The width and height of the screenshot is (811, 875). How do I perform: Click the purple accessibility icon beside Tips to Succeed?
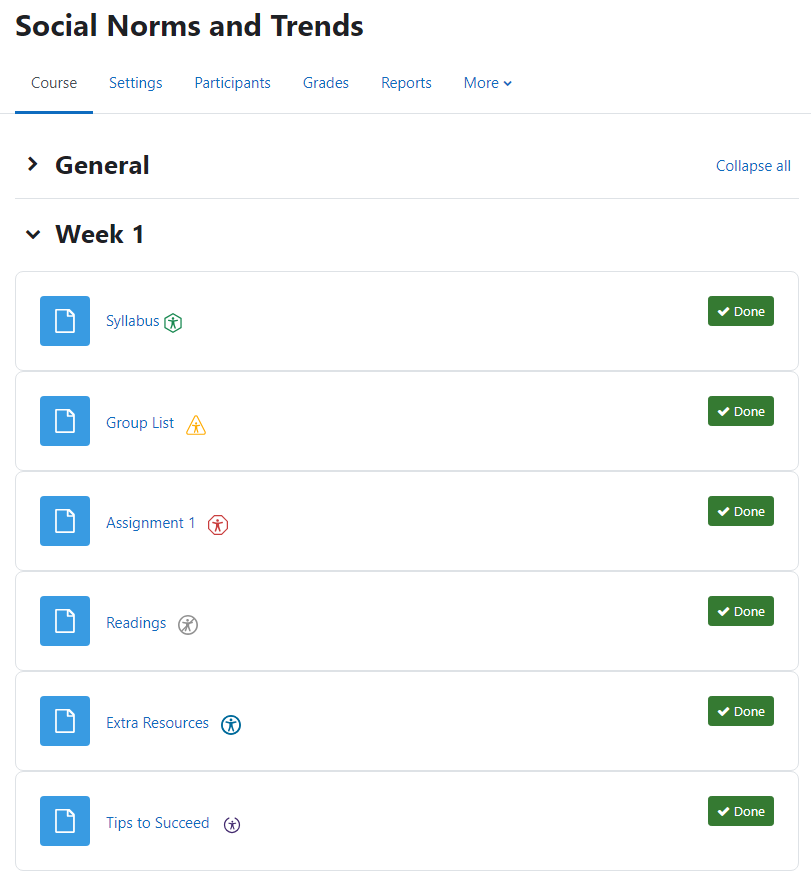click(x=232, y=825)
